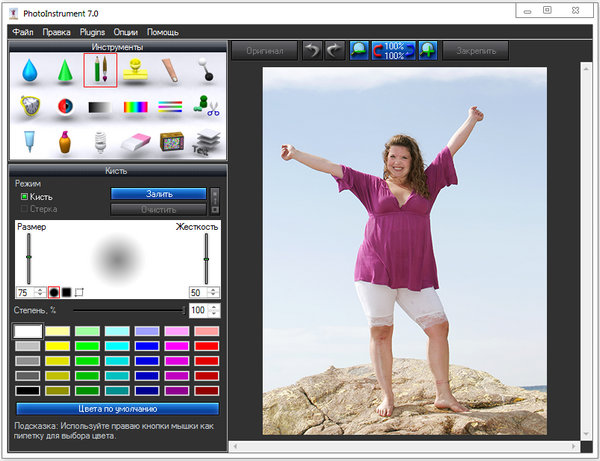Enable the Кисть mode checkbox
The image size is (600, 461).
(24, 197)
